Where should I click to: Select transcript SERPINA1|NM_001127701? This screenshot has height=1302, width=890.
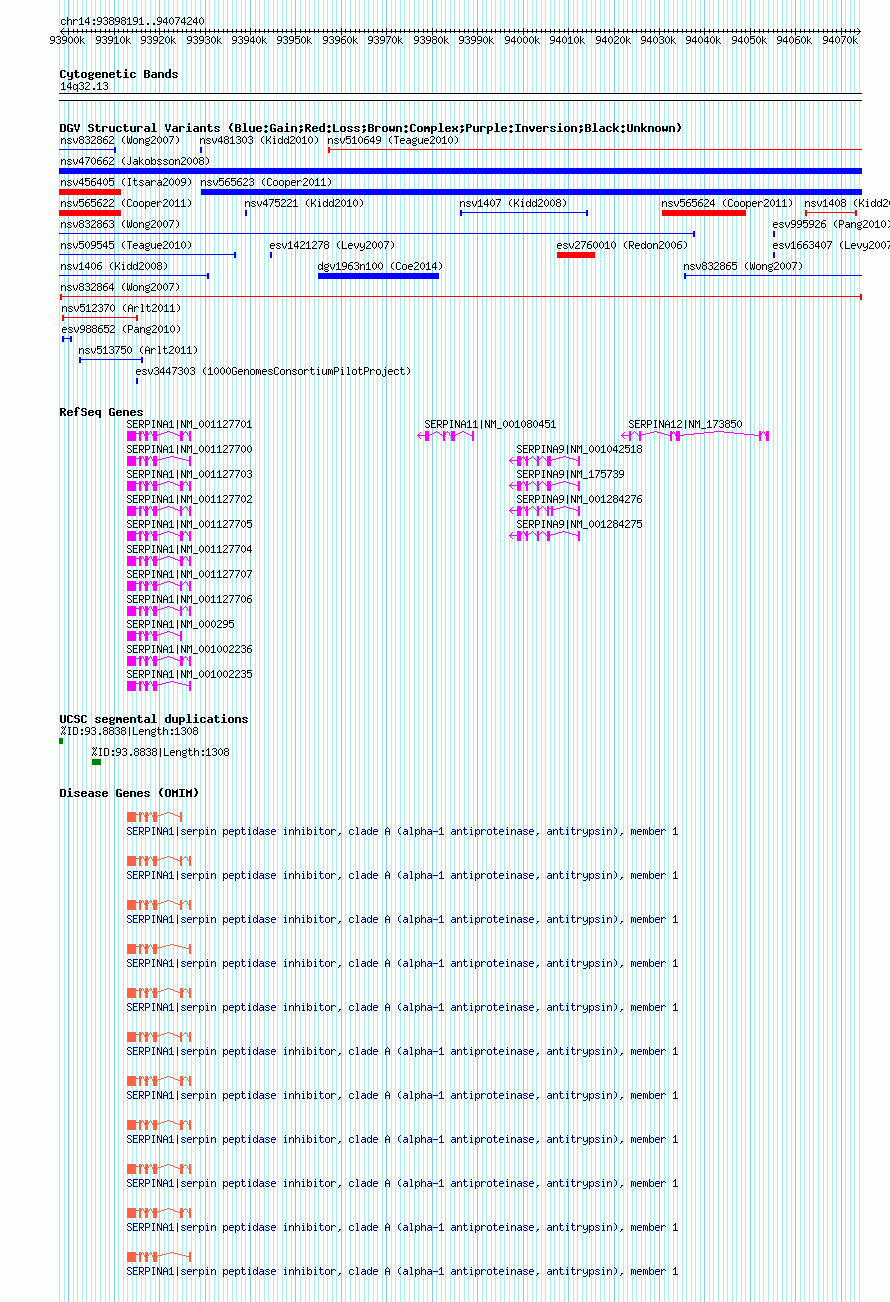[x=189, y=424]
